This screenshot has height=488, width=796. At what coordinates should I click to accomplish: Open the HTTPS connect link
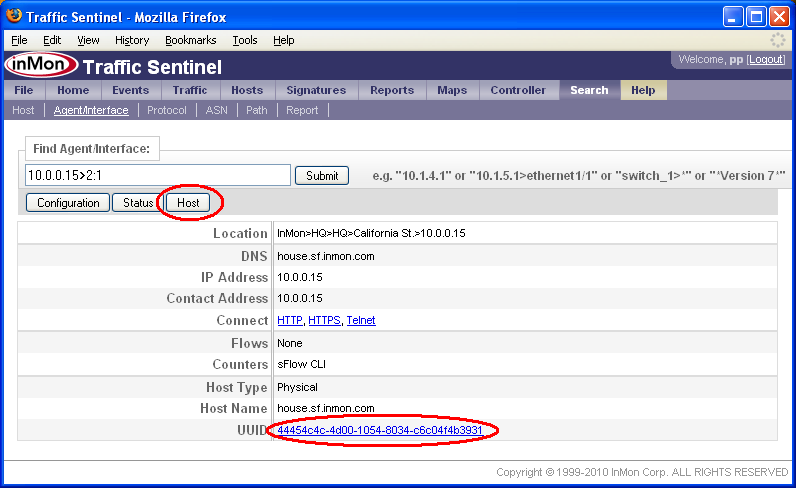click(x=324, y=321)
